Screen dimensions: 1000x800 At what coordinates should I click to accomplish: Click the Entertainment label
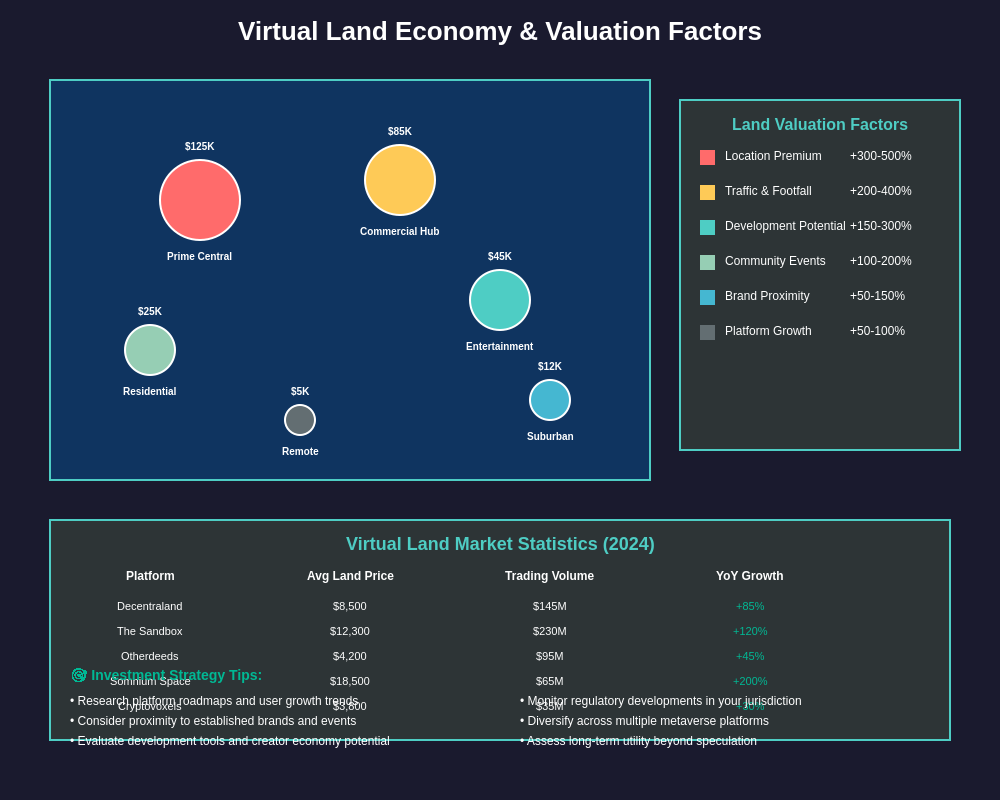[499, 346]
